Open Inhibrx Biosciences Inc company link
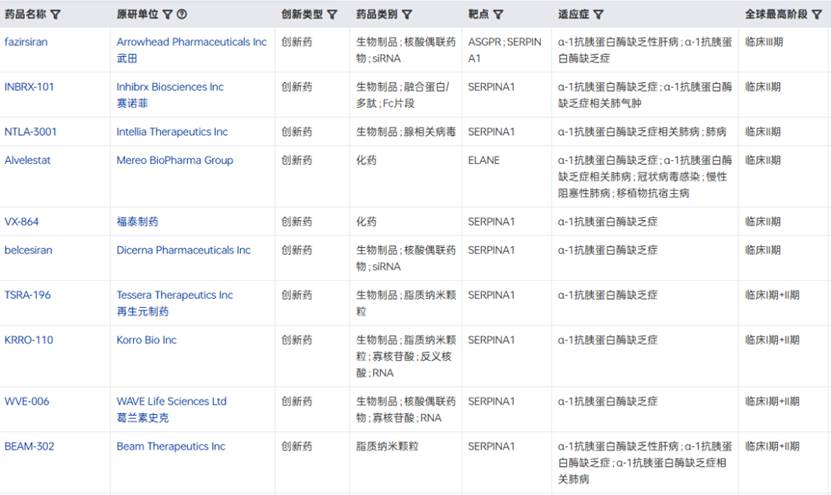Image resolution: width=831 pixels, height=495 pixels. [x=170, y=87]
